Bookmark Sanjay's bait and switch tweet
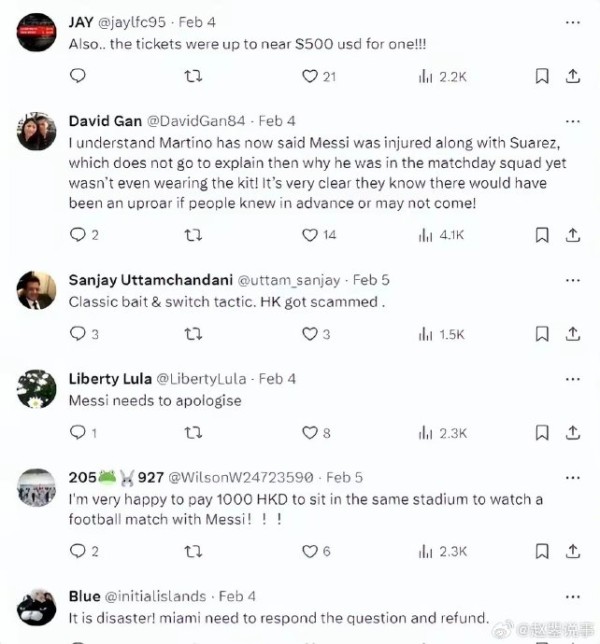 (x=541, y=334)
